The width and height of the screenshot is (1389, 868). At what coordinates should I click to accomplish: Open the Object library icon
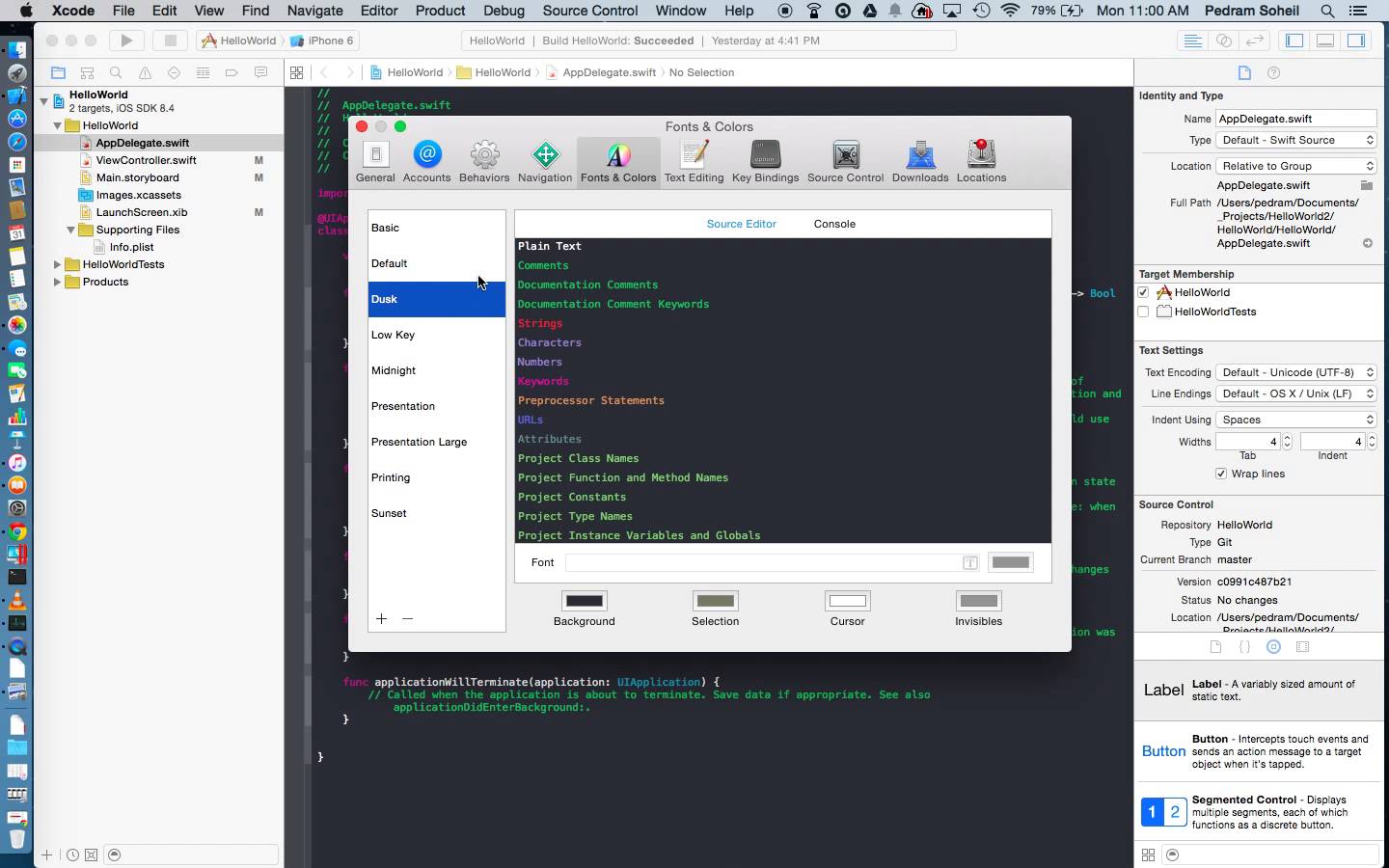point(1273,647)
